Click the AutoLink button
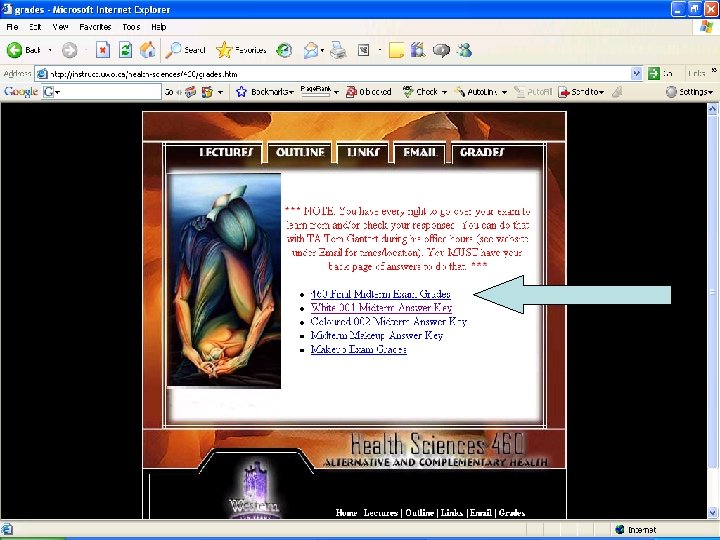This screenshot has height=540, width=720. tap(476, 92)
